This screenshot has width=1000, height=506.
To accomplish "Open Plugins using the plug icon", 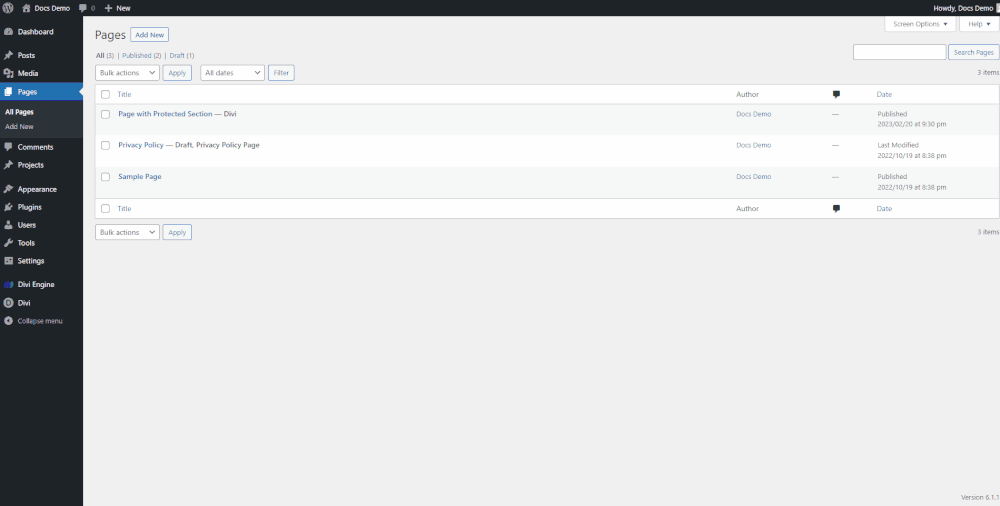I will coord(9,207).
